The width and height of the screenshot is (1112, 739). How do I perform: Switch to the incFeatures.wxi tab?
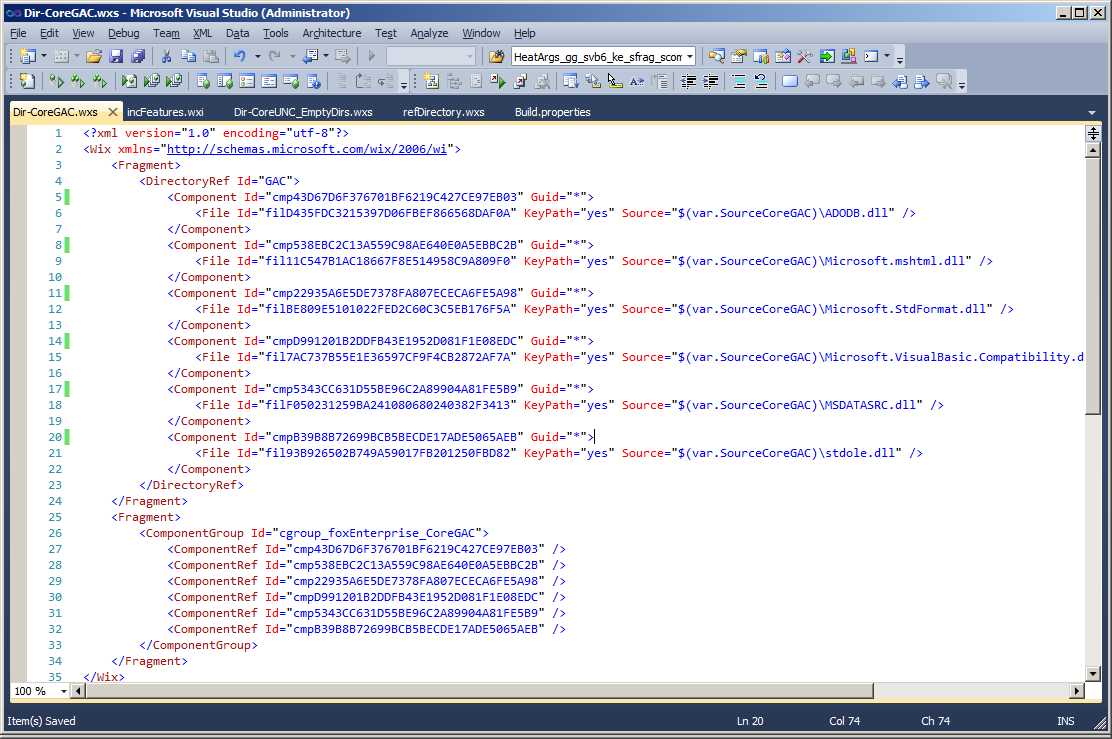click(165, 112)
